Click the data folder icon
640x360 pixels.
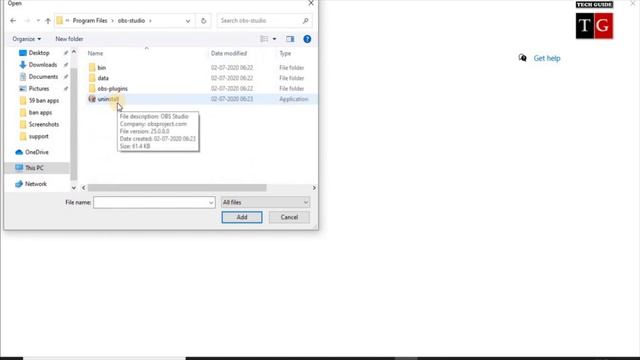pyautogui.click(x=92, y=78)
